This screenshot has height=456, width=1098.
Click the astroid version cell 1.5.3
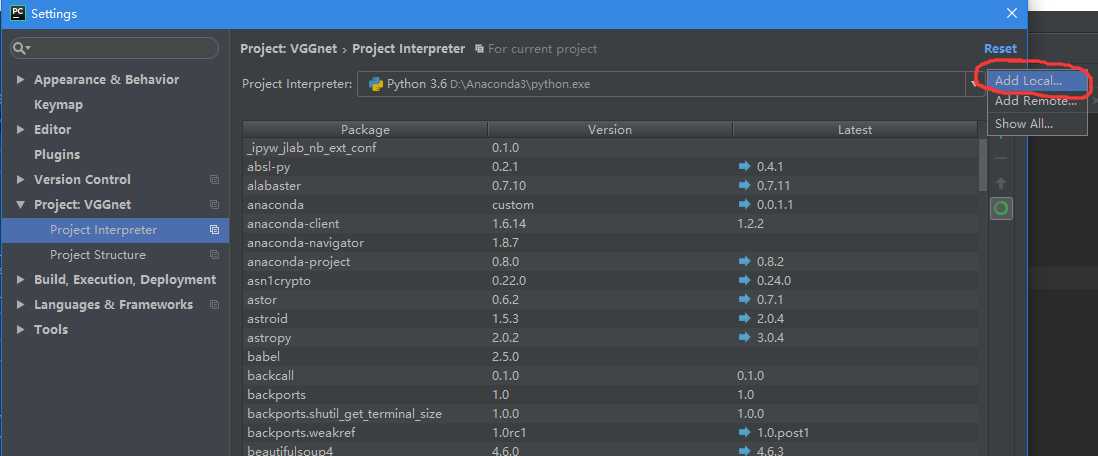504,319
